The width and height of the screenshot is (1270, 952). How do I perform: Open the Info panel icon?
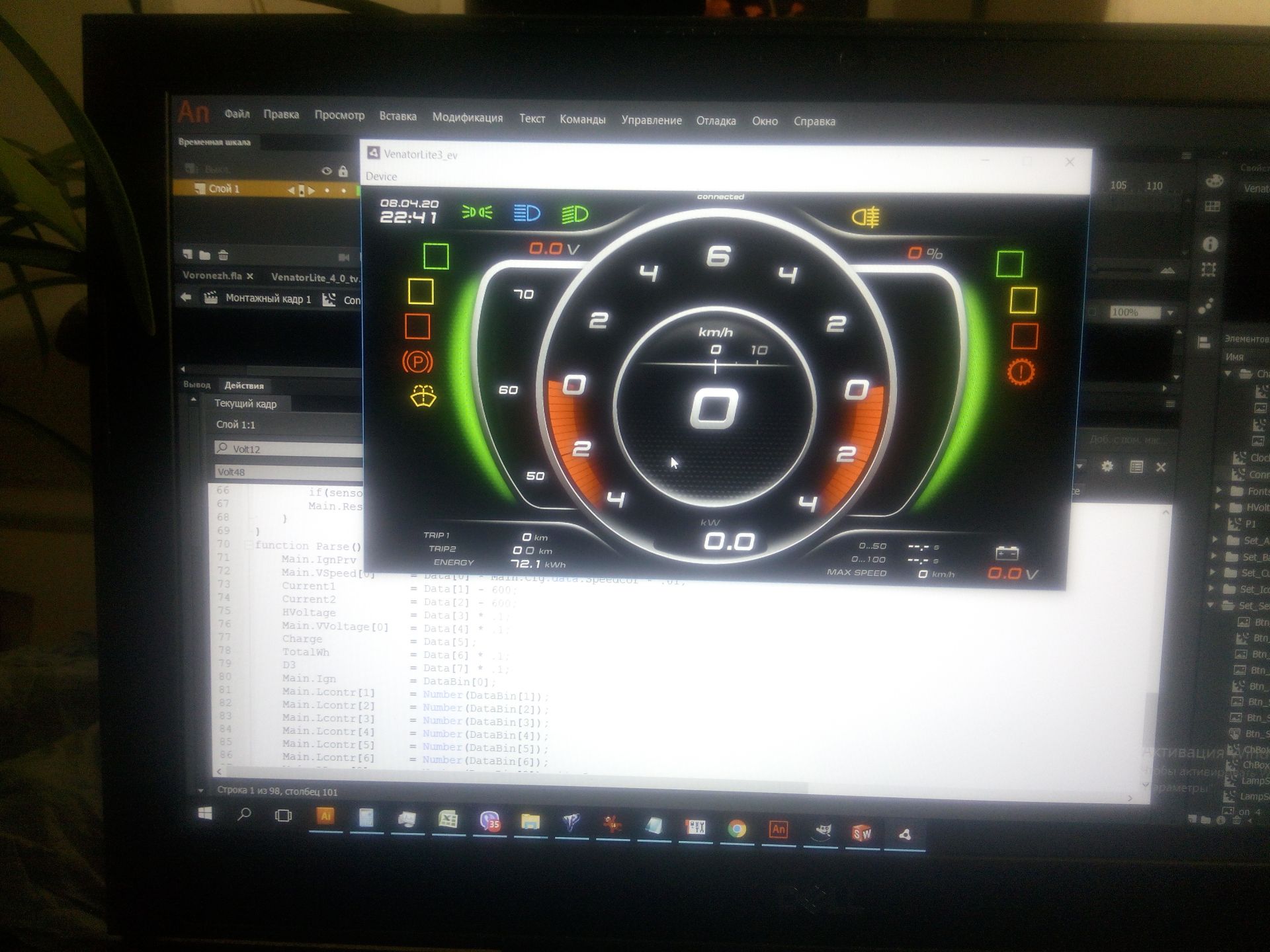tap(1210, 245)
